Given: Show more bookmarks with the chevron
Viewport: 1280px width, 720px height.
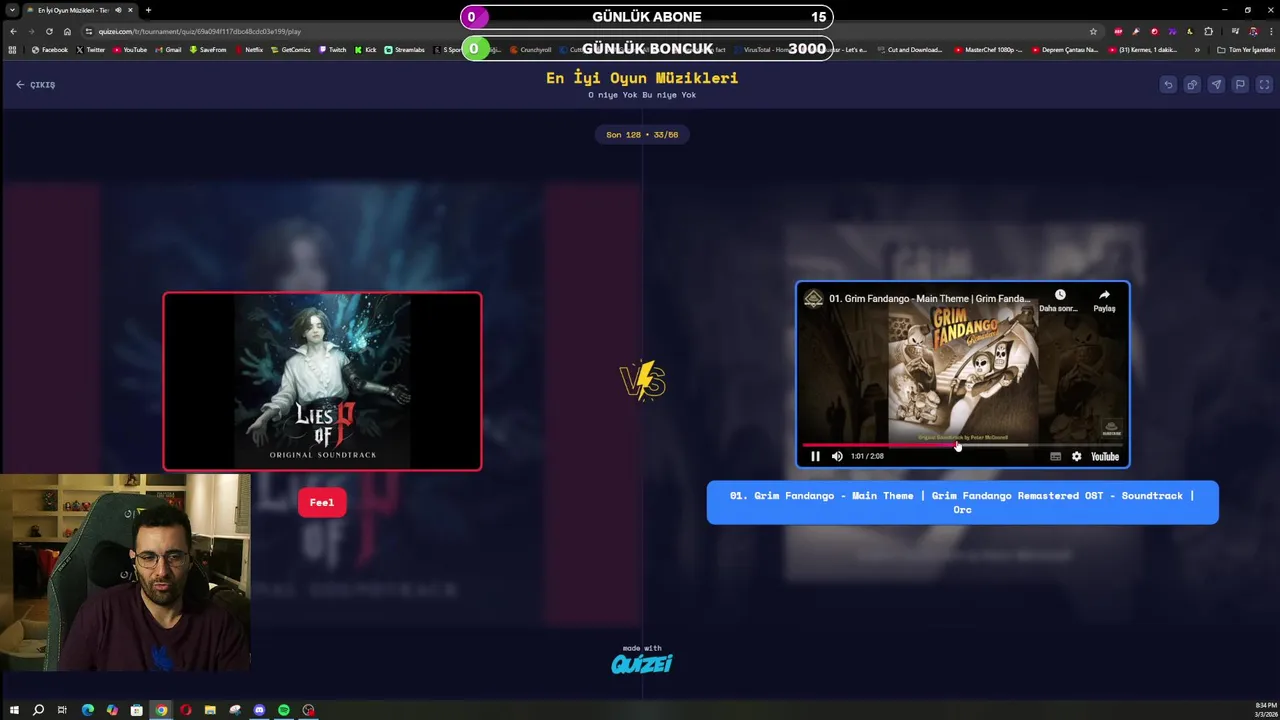Looking at the screenshot, I should pos(1197,50).
